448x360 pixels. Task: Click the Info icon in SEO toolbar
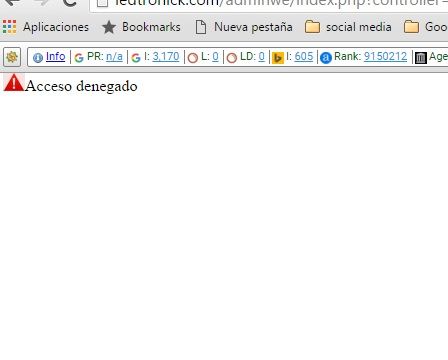(38, 58)
